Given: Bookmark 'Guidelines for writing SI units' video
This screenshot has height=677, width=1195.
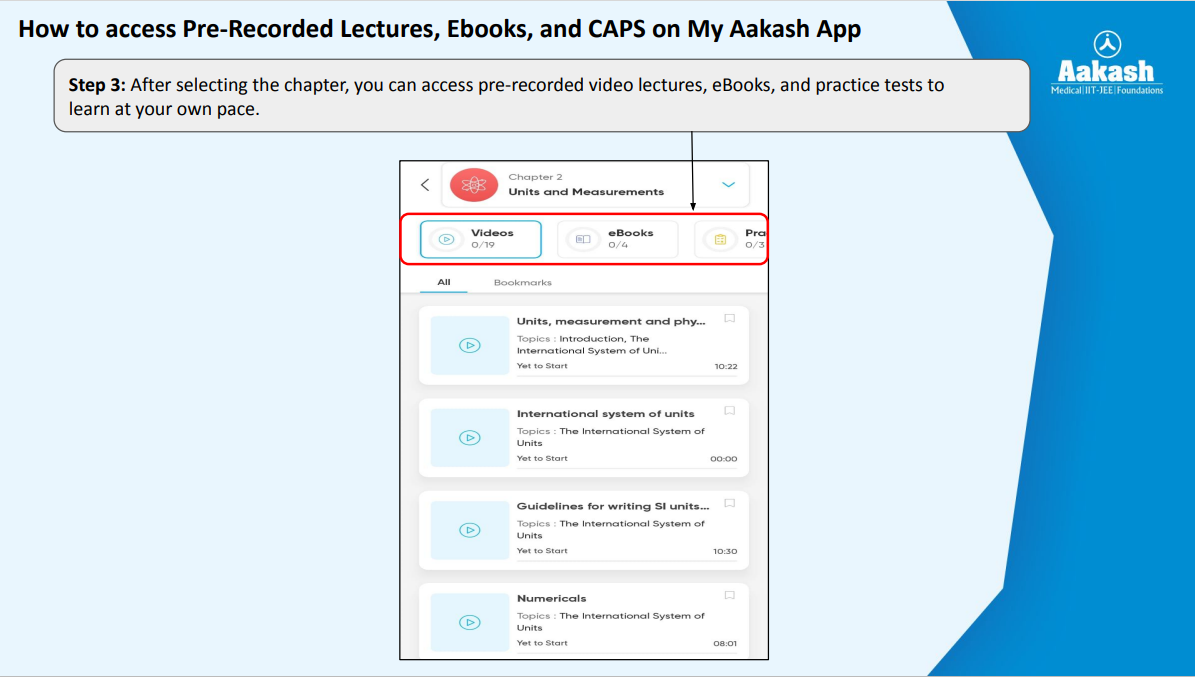Looking at the screenshot, I should click(729, 503).
